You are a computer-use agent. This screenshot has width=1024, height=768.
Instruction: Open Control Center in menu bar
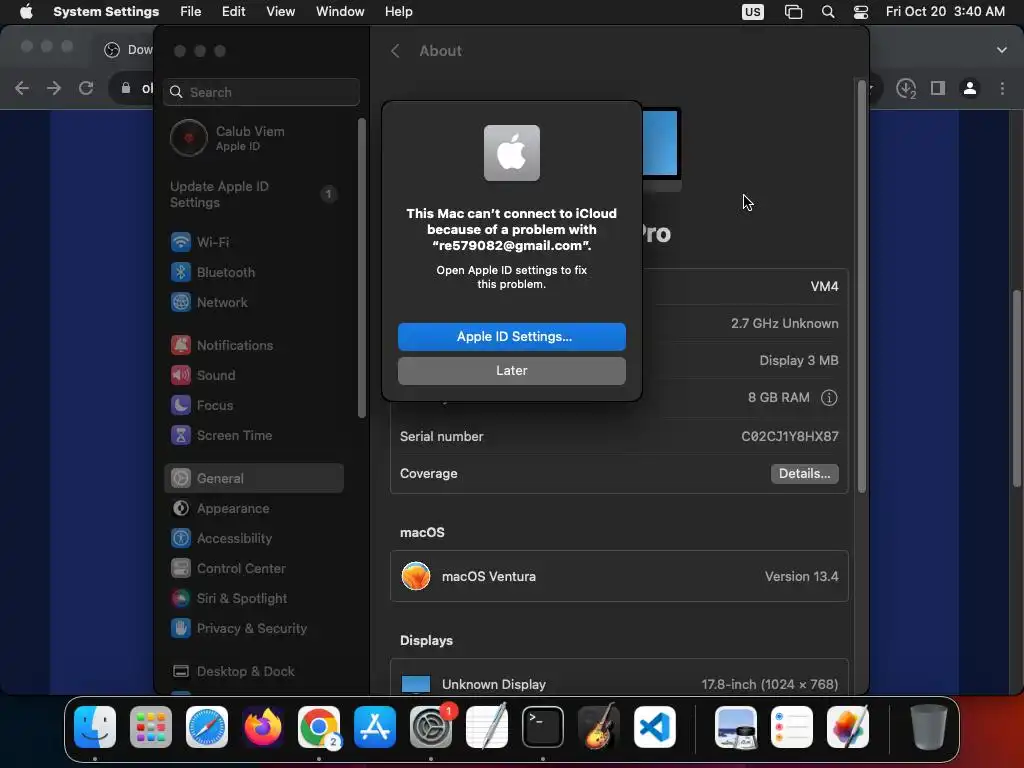point(861,12)
